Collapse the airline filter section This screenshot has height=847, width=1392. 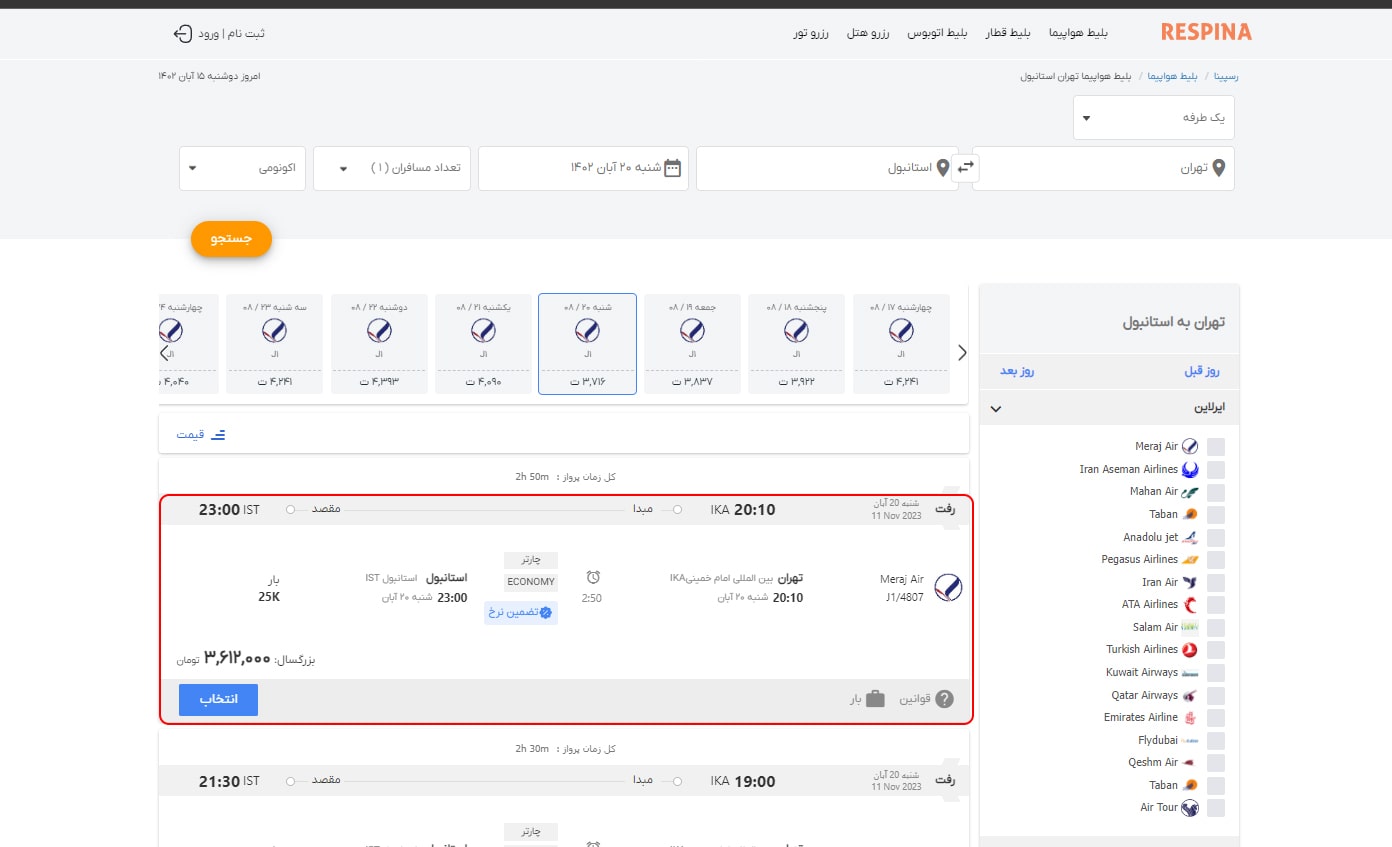[x=995, y=409]
